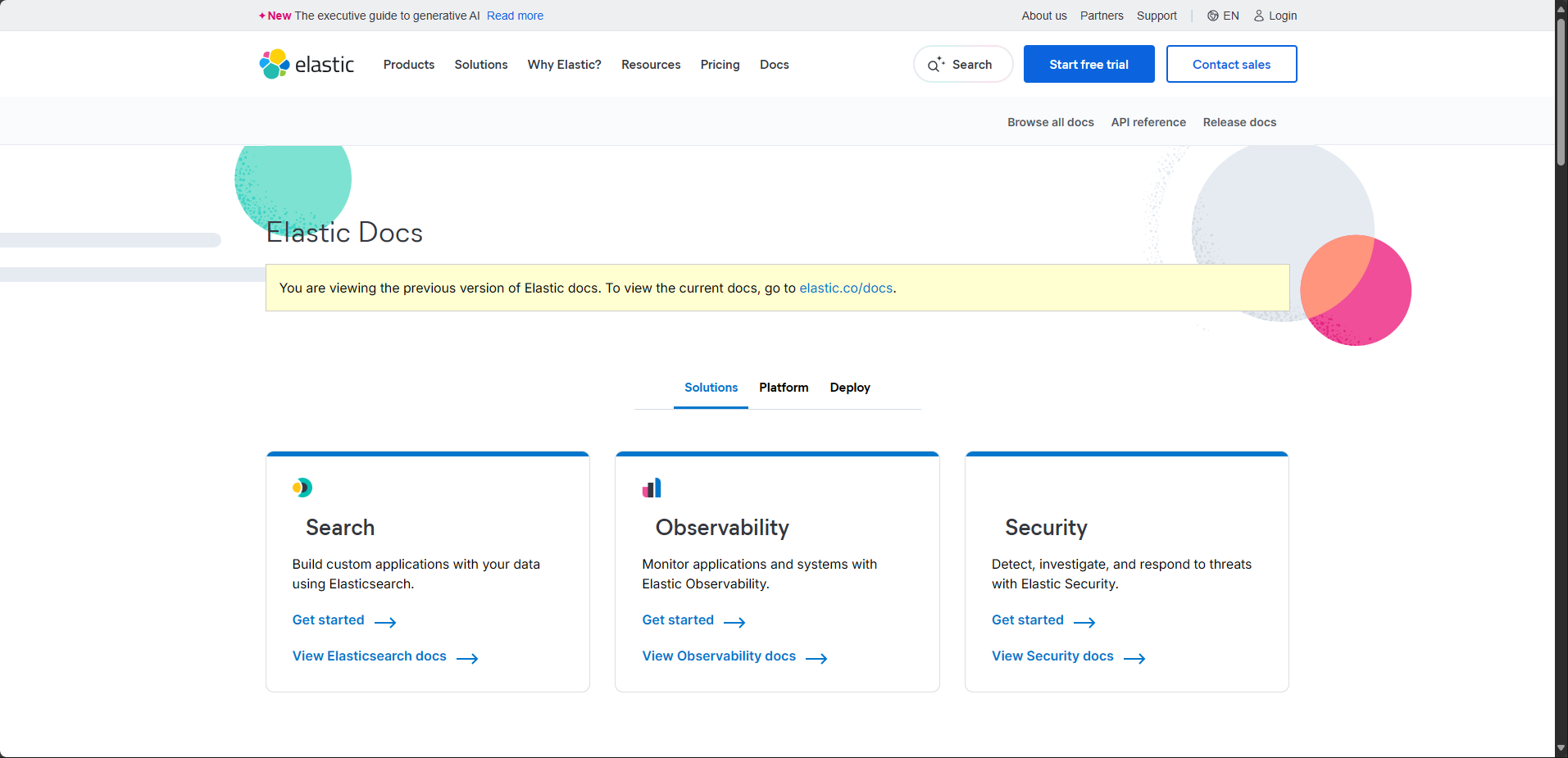The width and height of the screenshot is (1568, 758).
Task: Click the Elastic logo icon
Action: 275,64
